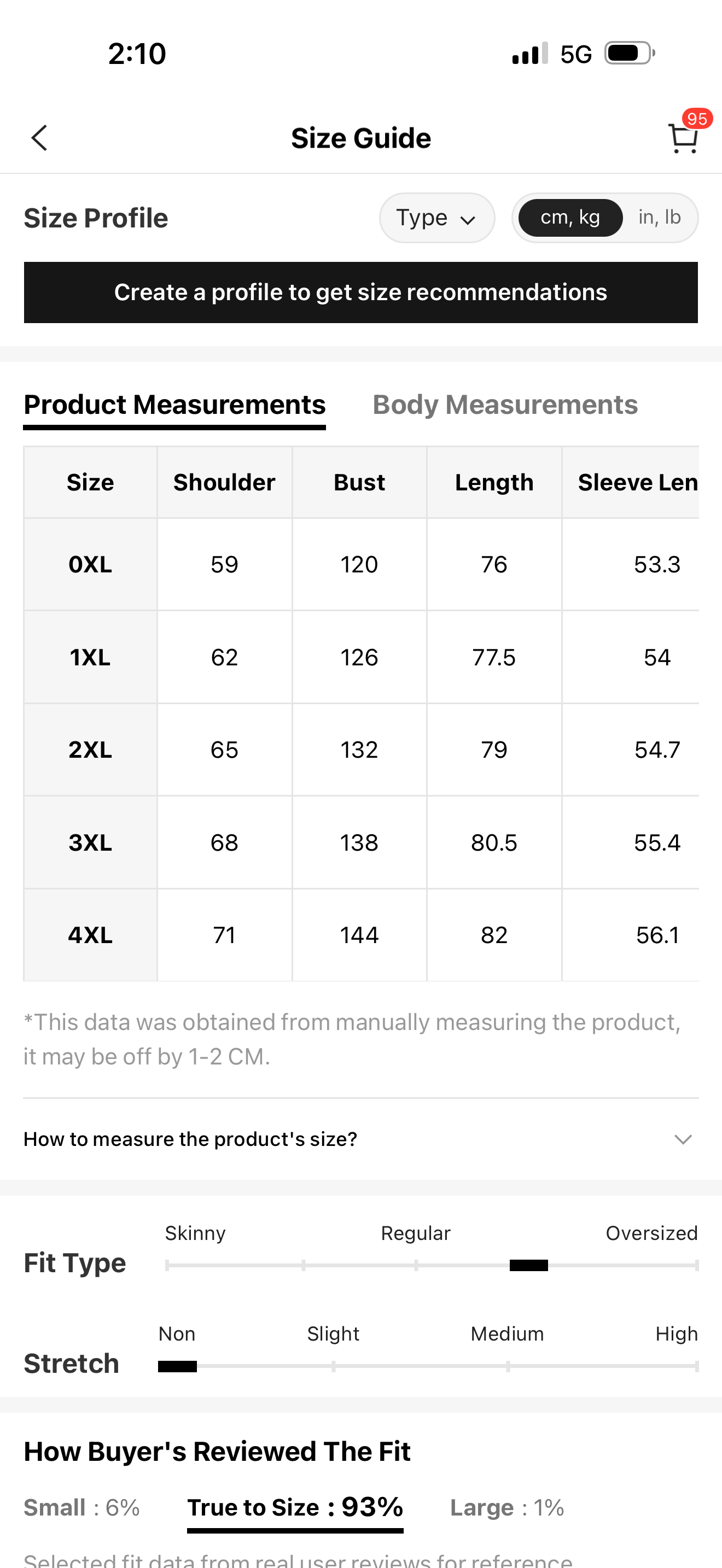This screenshot has height=1568, width=722.
Task: Tap the Sleeve Length column header
Action: coord(637,483)
